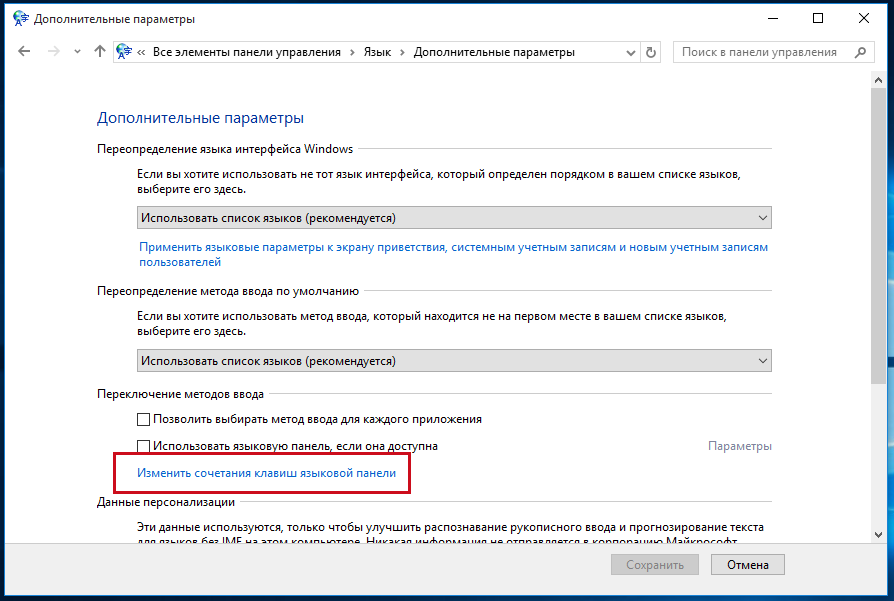This screenshot has width=894, height=601.
Task: Go up one level with up arrow
Action: tap(100, 52)
